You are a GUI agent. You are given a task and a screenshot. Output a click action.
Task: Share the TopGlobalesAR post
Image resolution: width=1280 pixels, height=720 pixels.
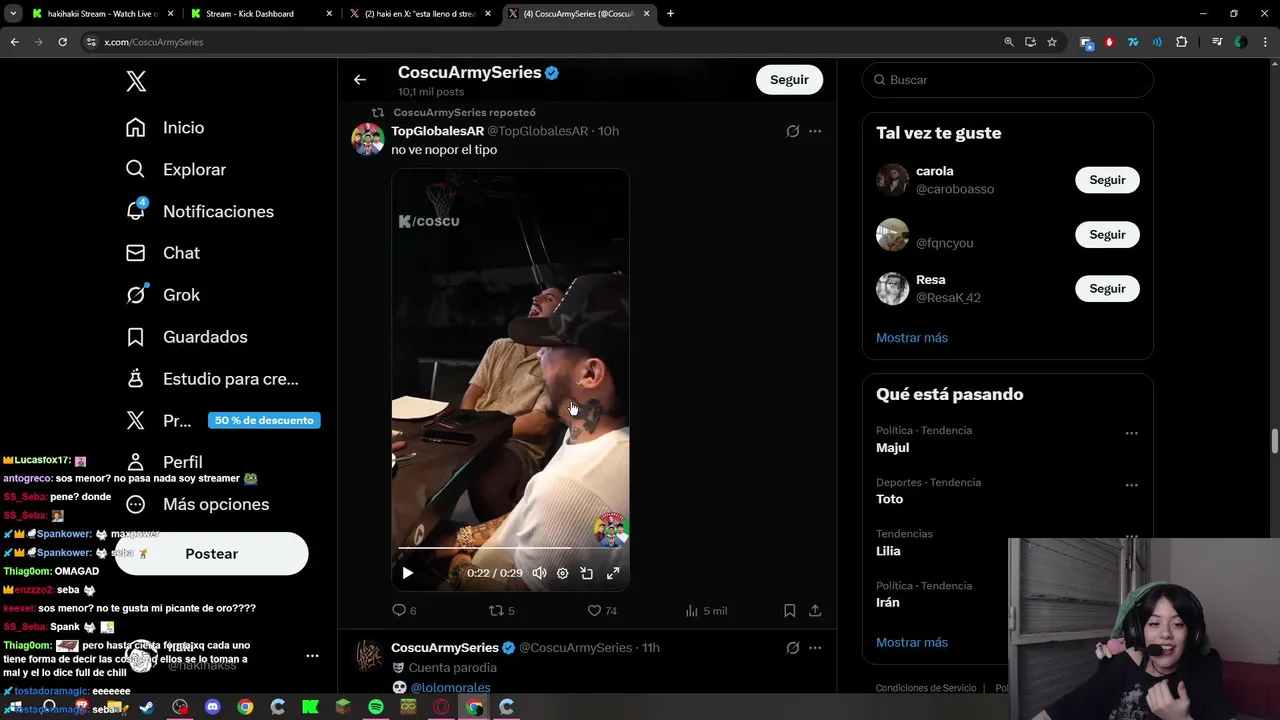click(x=815, y=610)
